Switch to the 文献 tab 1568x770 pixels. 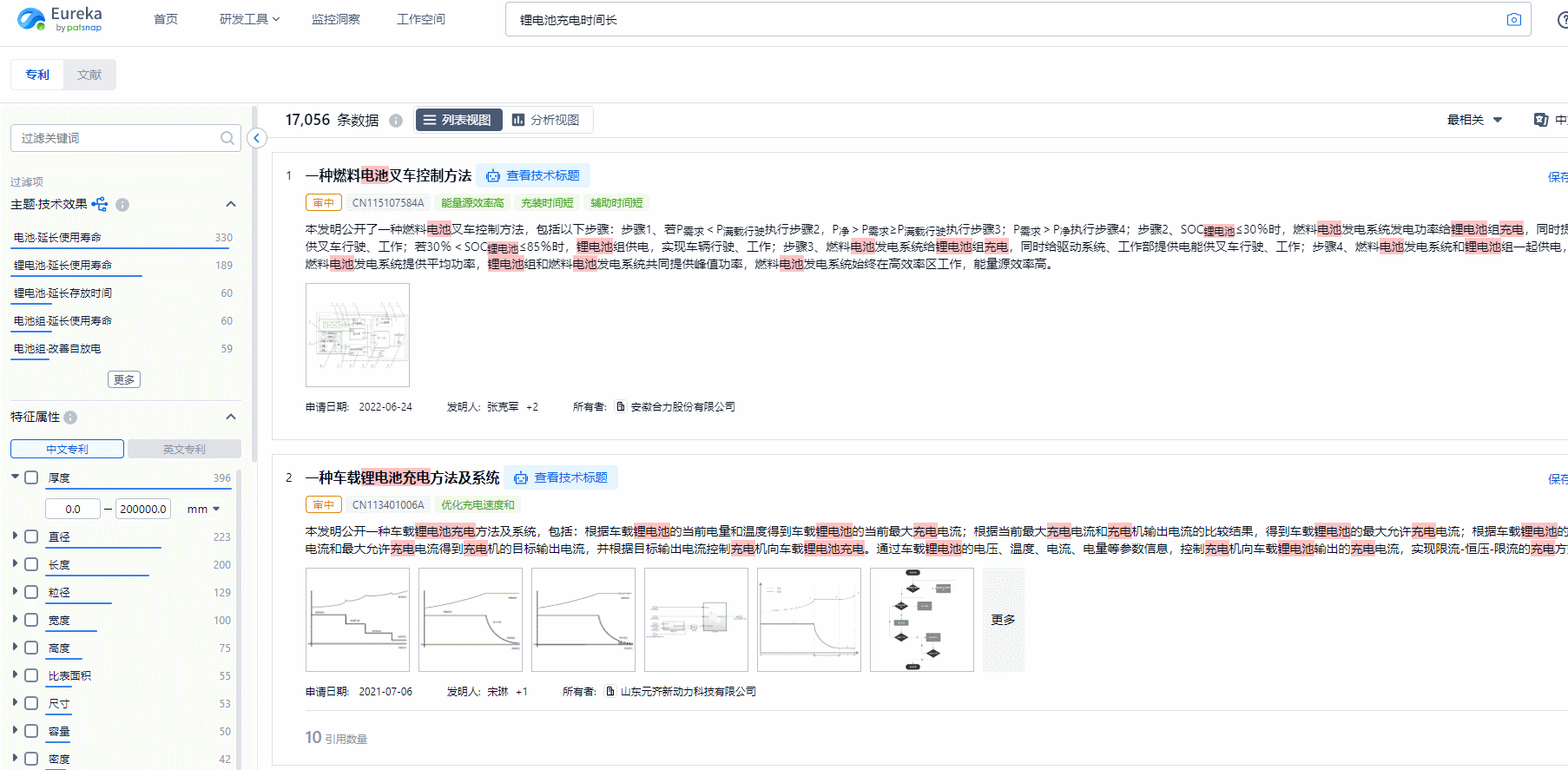tap(89, 75)
